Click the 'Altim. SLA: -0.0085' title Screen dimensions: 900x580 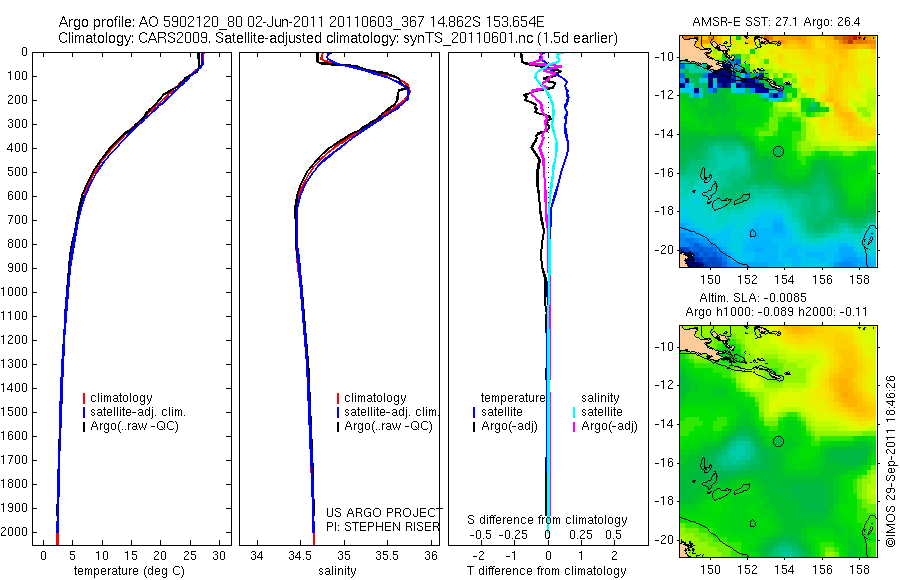pyautogui.click(x=752, y=297)
